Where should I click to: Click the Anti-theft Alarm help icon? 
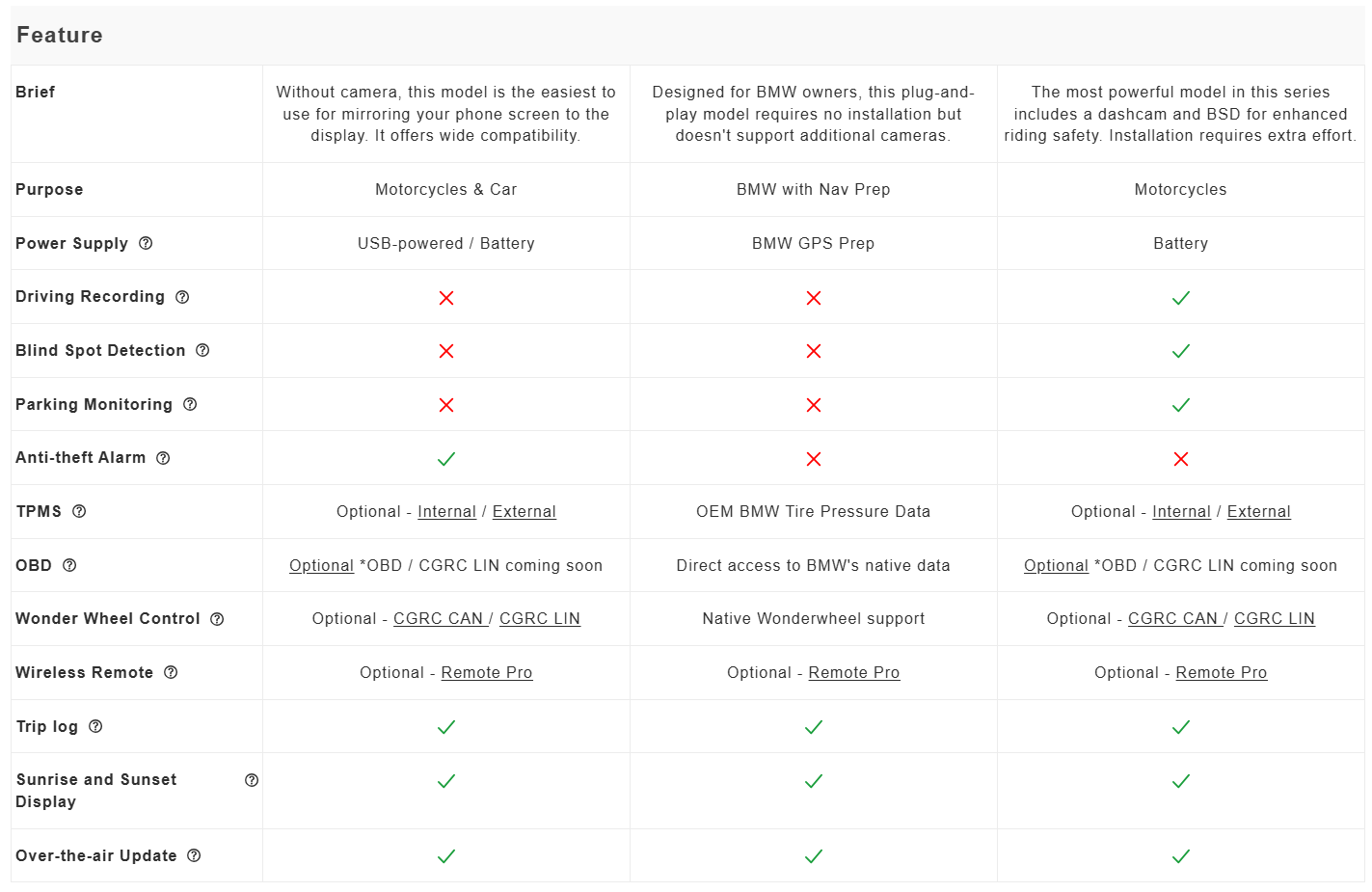(x=163, y=458)
